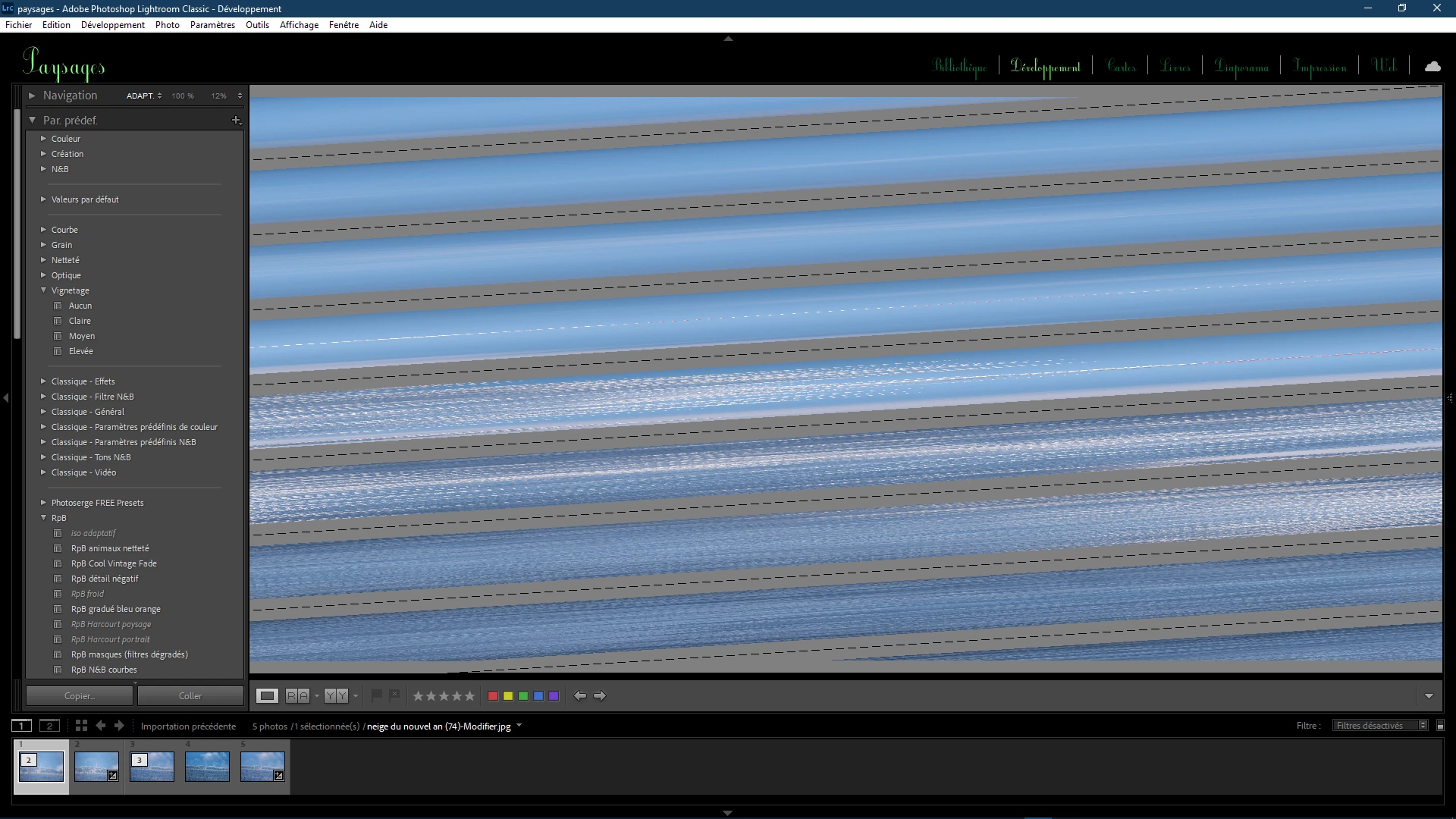This screenshot has width=1456, height=819.
Task: Select the loupe view mode icon
Action: tap(267, 695)
